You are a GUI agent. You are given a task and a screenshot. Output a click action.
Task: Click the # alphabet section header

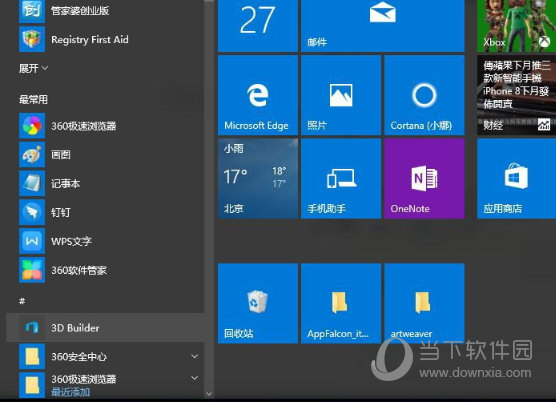(22, 301)
